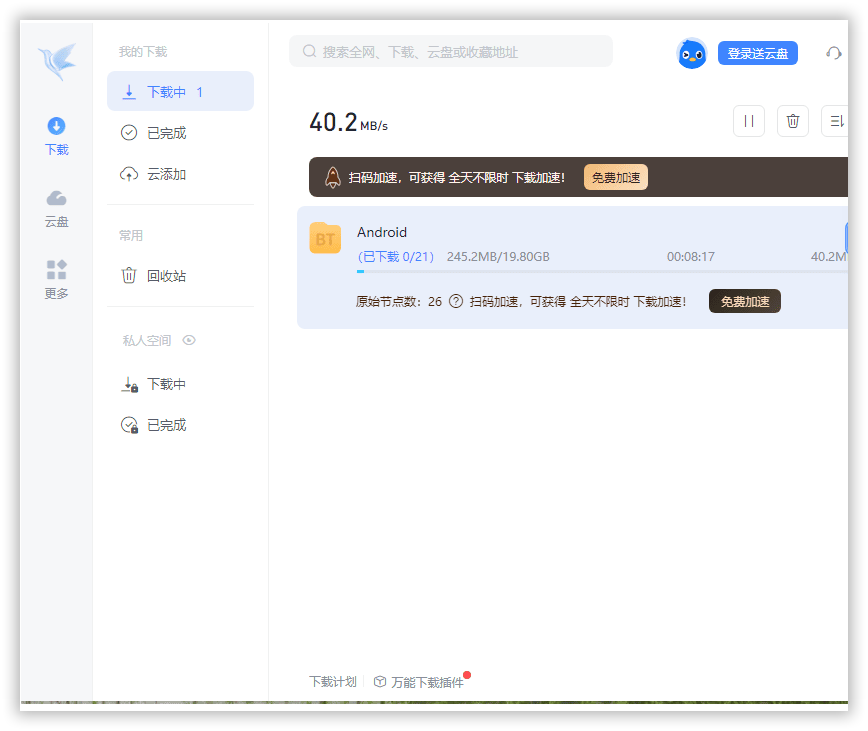Click the BT folder icon for Android
Image resolution: width=868 pixels, height=731 pixels.
325,238
